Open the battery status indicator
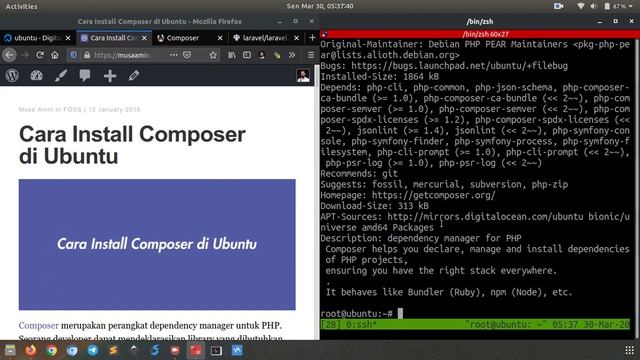640x360 pixels. [x=615, y=6]
